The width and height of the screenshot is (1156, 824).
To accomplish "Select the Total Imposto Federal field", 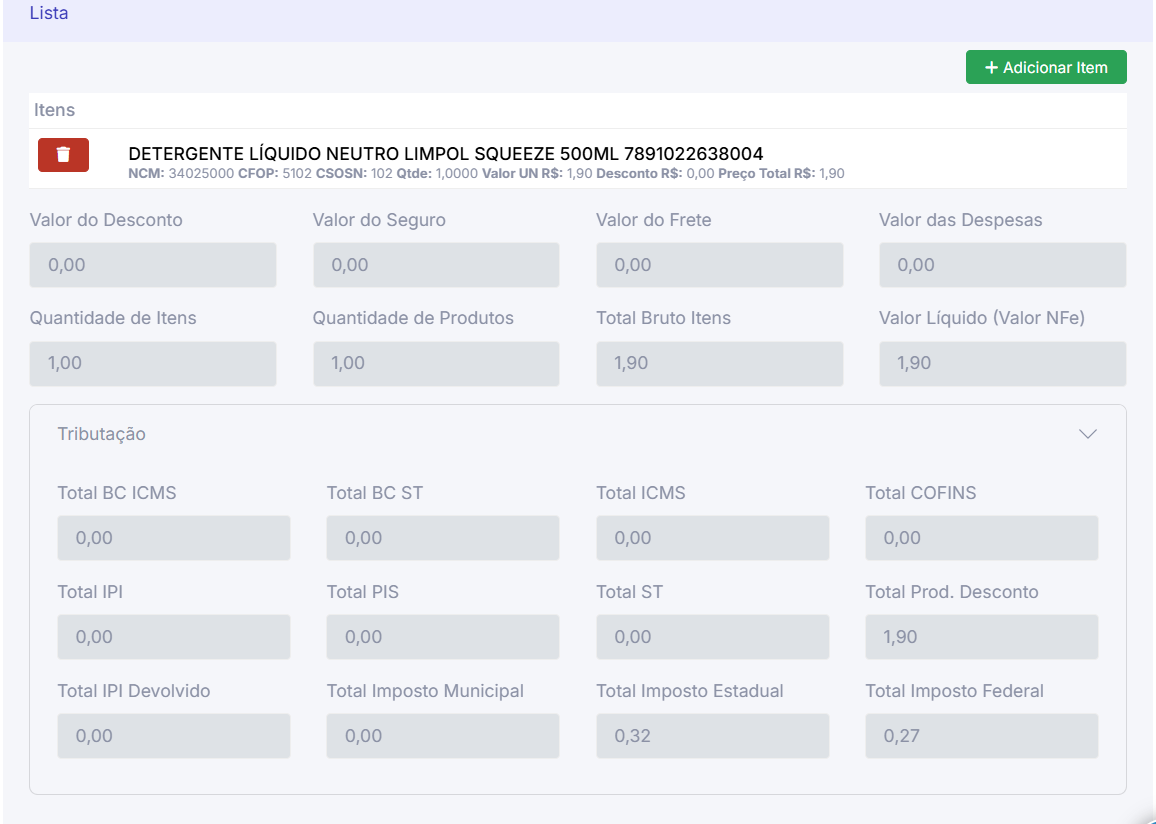I will point(981,736).
